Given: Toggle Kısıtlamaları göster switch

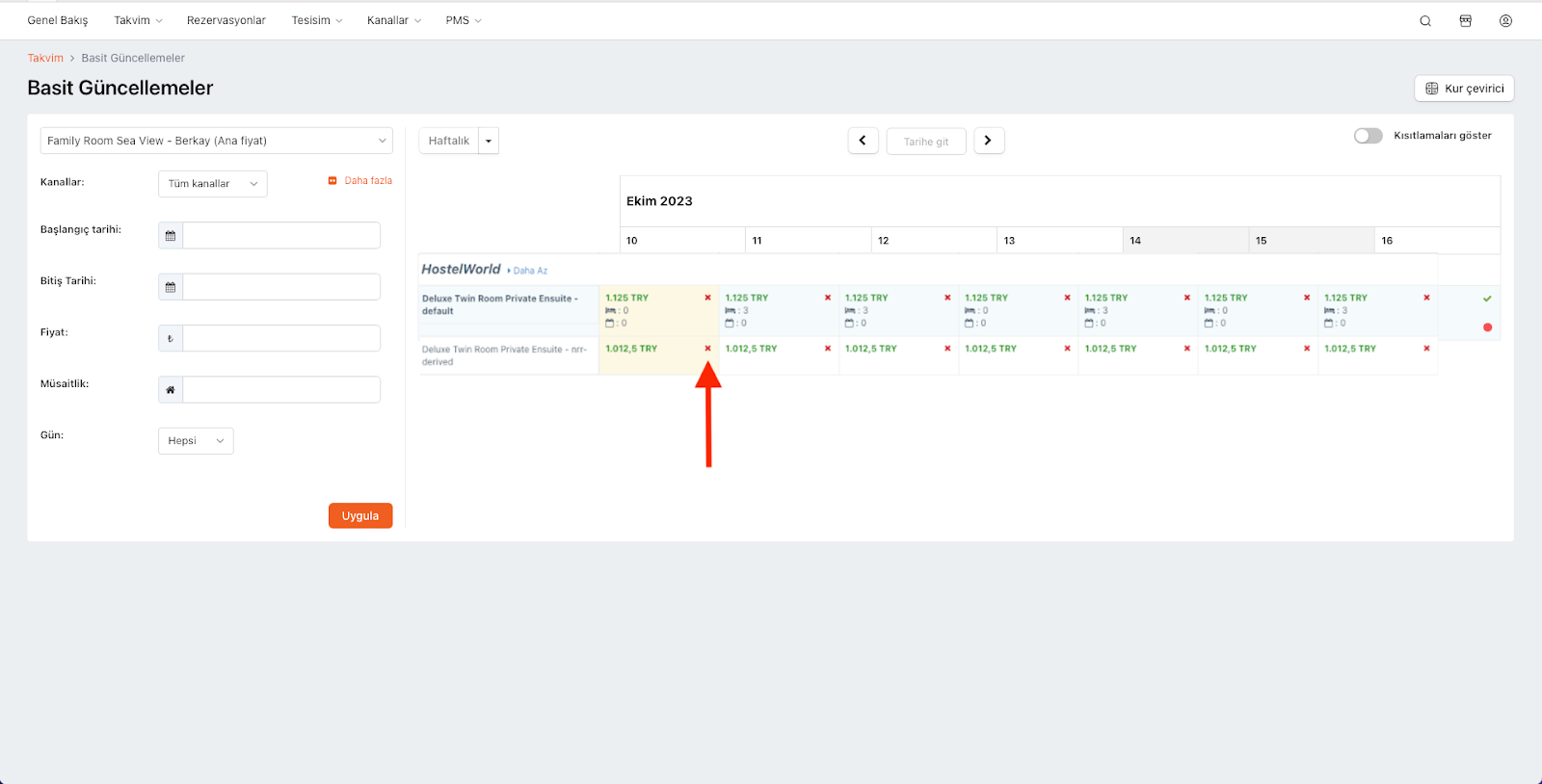Looking at the screenshot, I should tap(1368, 136).
